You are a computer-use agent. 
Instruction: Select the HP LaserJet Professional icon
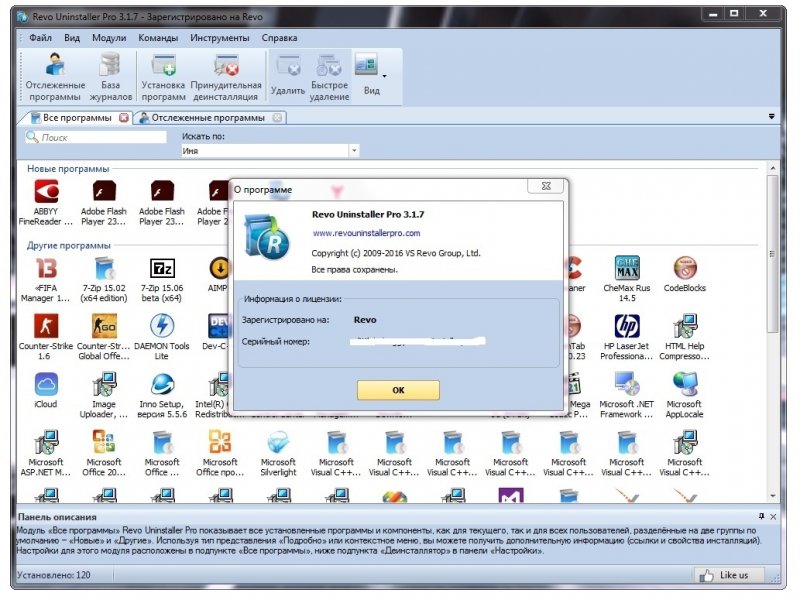[627, 337]
